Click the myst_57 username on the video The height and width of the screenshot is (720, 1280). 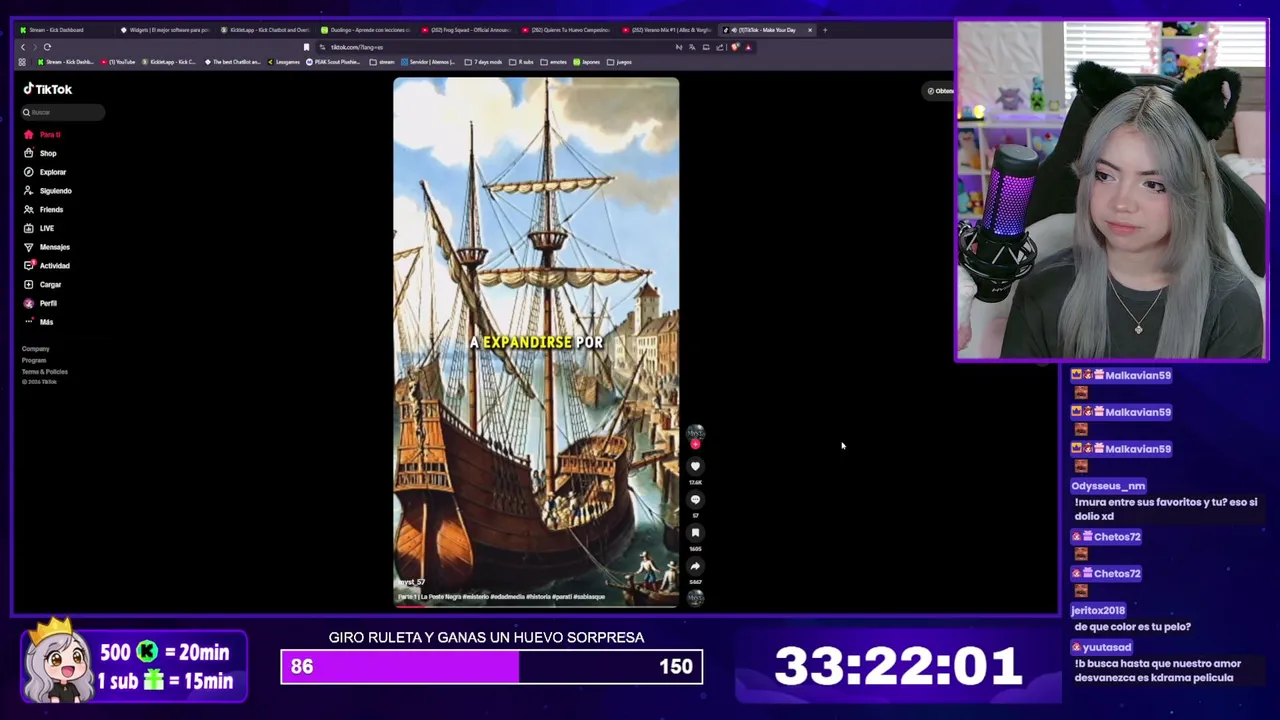coord(412,582)
